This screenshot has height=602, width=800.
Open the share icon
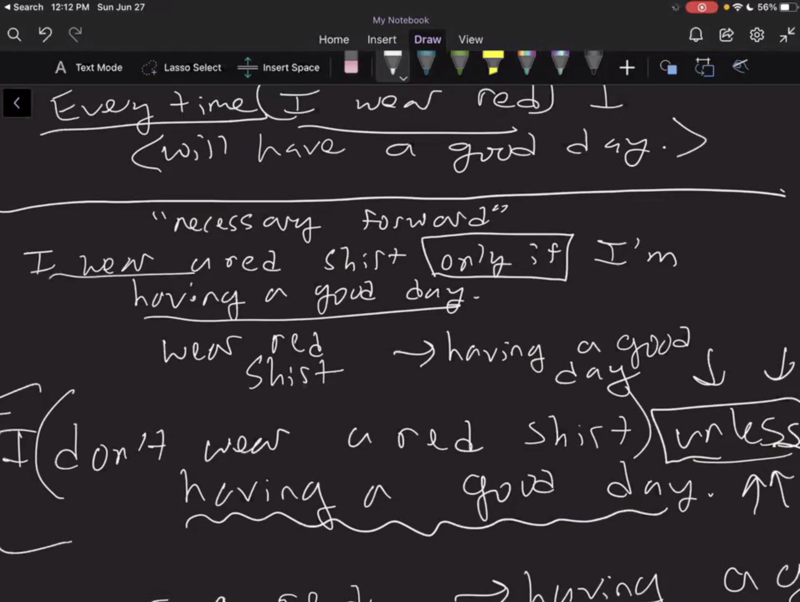[727, 35]
